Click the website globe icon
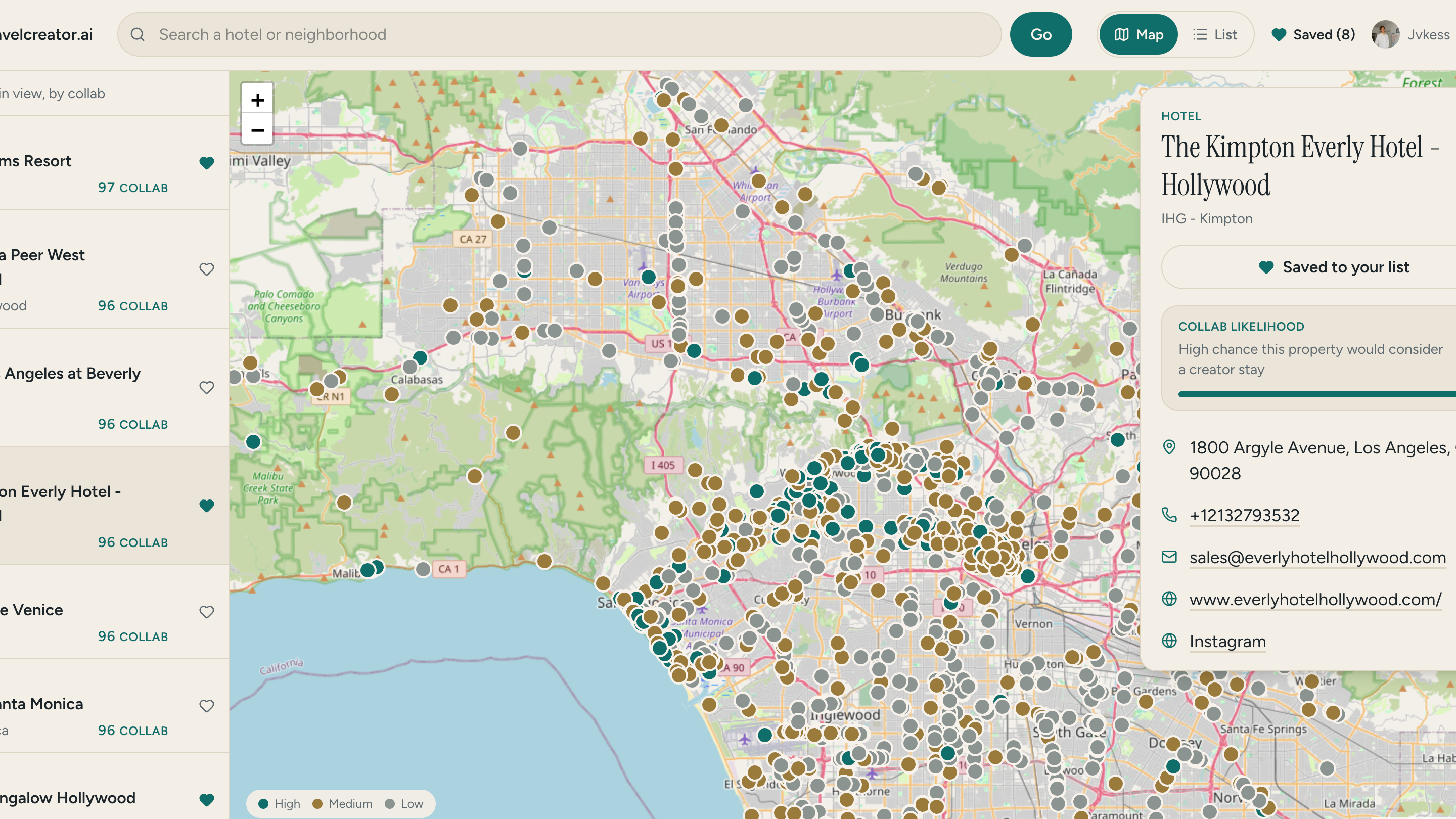 coord(1169,599)
